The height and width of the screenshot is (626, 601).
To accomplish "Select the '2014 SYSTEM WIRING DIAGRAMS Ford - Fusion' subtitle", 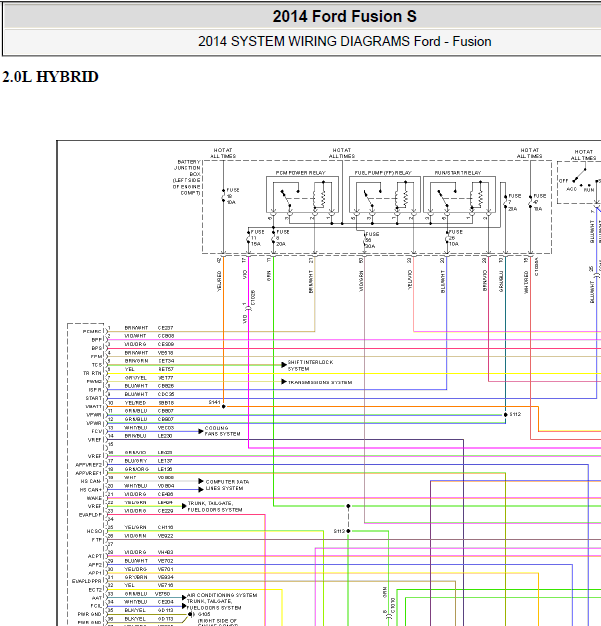I will 344,42.
